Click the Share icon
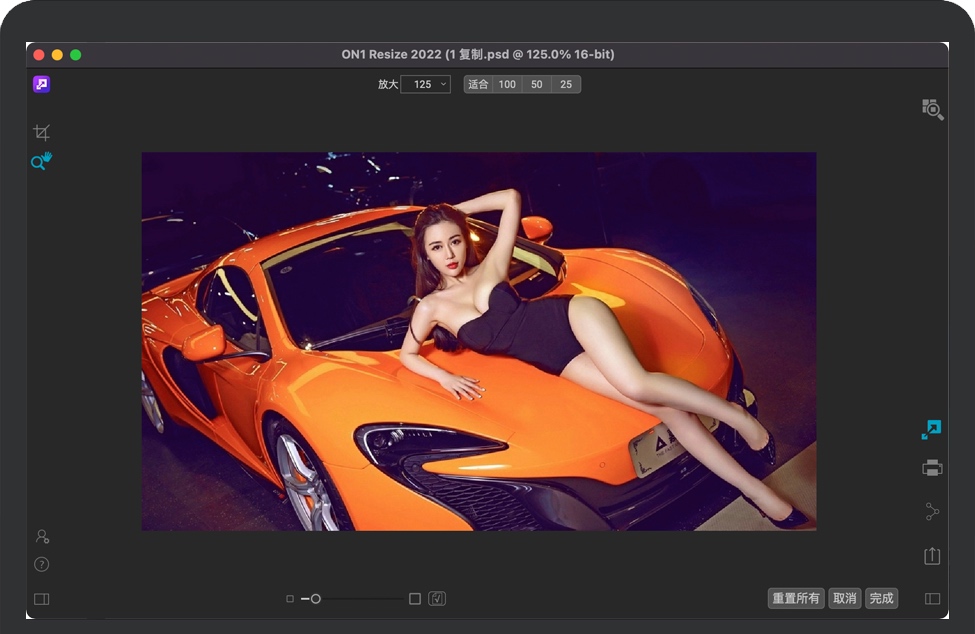 click(x=932, y=512)
